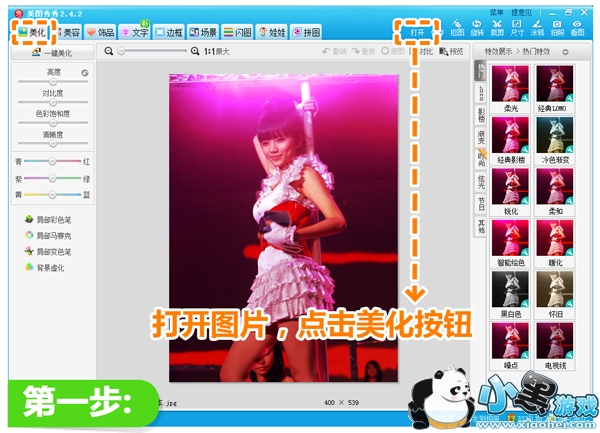The width and height of the screenshot is (600, 433).
Task: Select the 局部变色笔 tool
Action: 48,252
